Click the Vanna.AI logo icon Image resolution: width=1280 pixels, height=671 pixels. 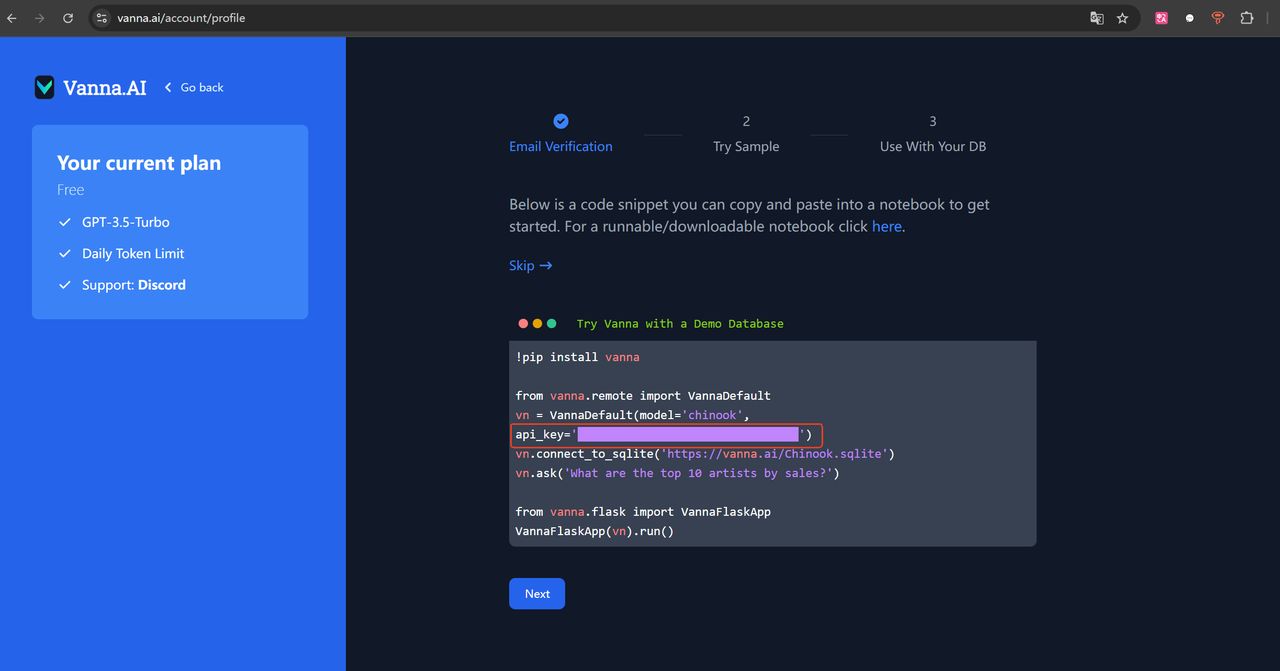(44, 87)
